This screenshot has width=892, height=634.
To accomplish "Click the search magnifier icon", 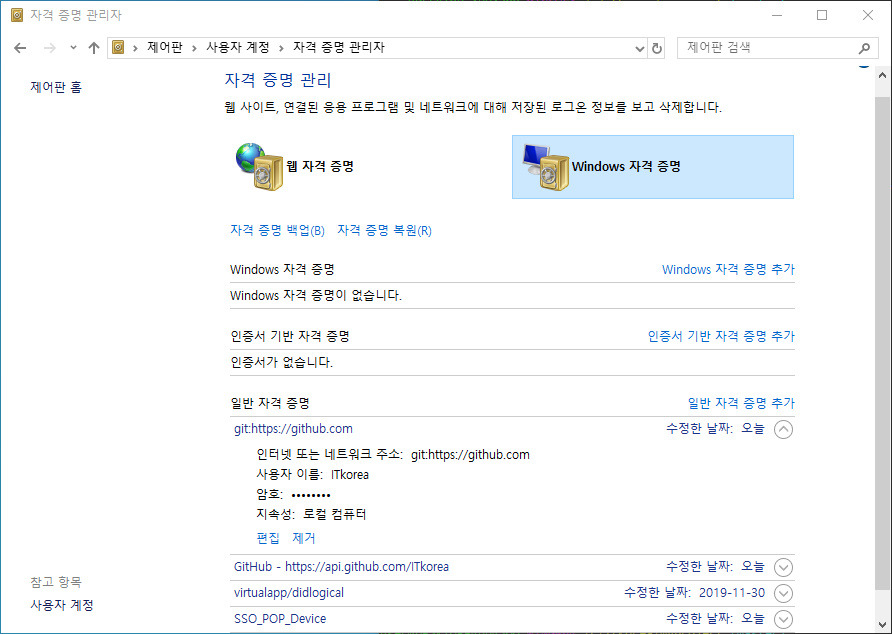I will (864, 48).
